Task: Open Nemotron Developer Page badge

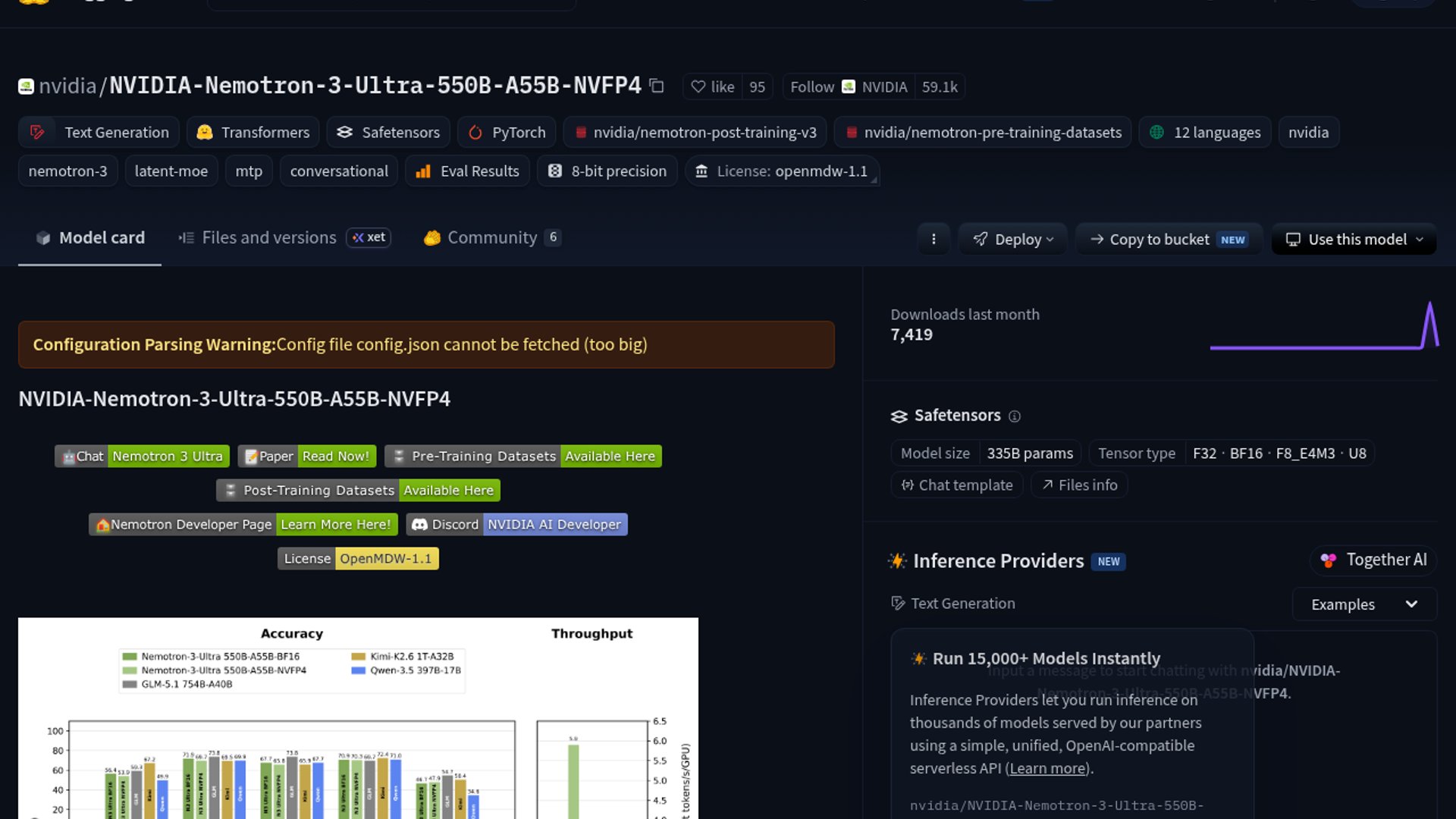Action: [243, 524]
